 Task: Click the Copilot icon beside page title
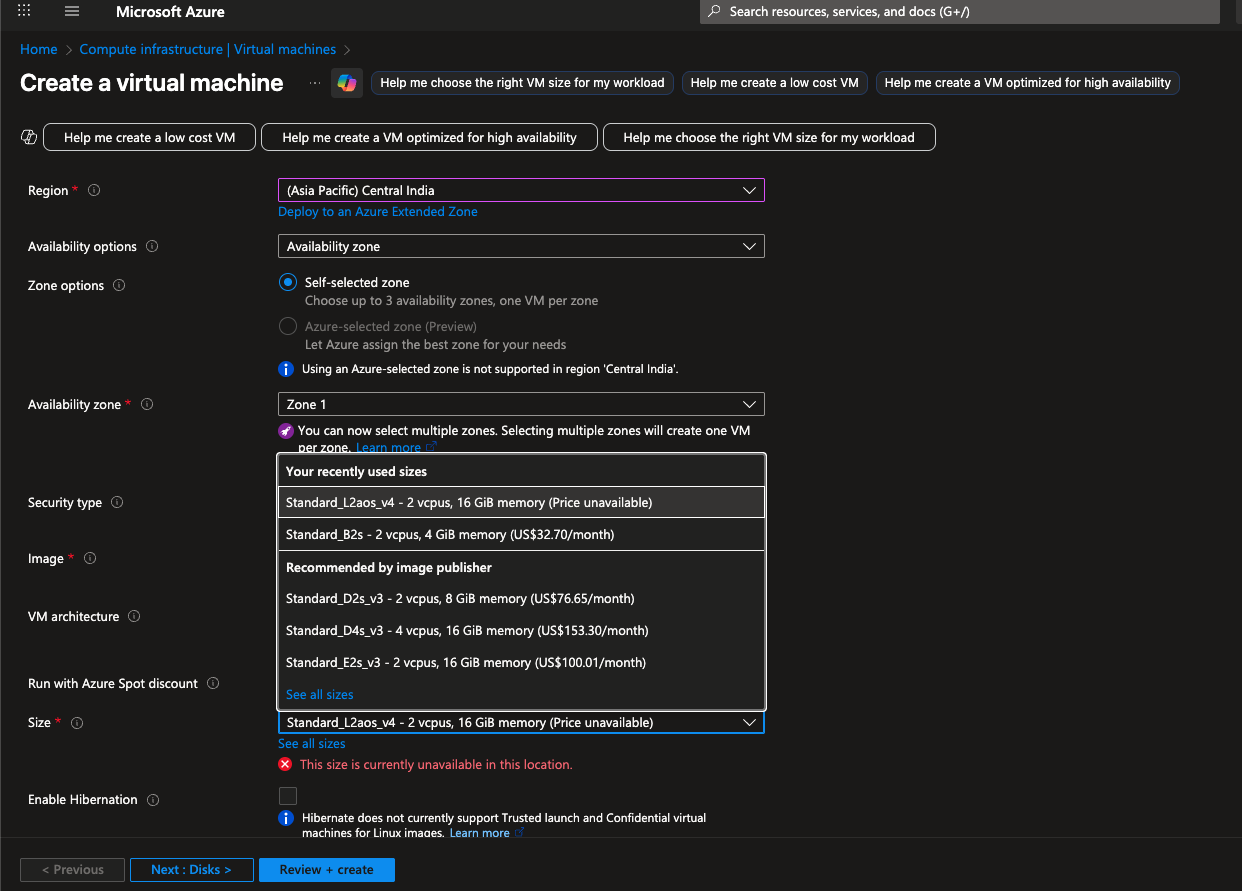347,83
